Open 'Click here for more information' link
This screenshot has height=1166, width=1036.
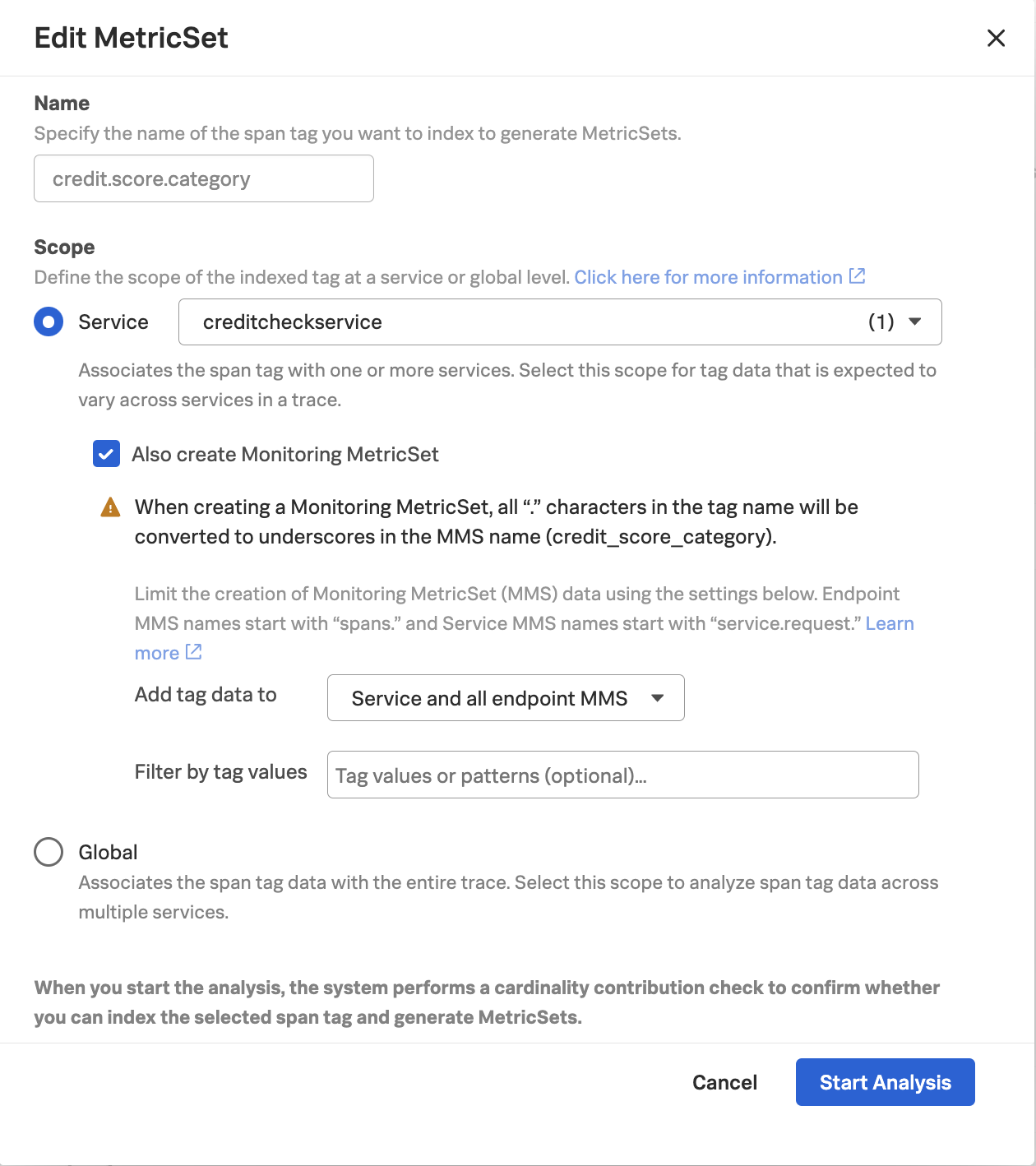pyautogui.click(x=708, y=277)
